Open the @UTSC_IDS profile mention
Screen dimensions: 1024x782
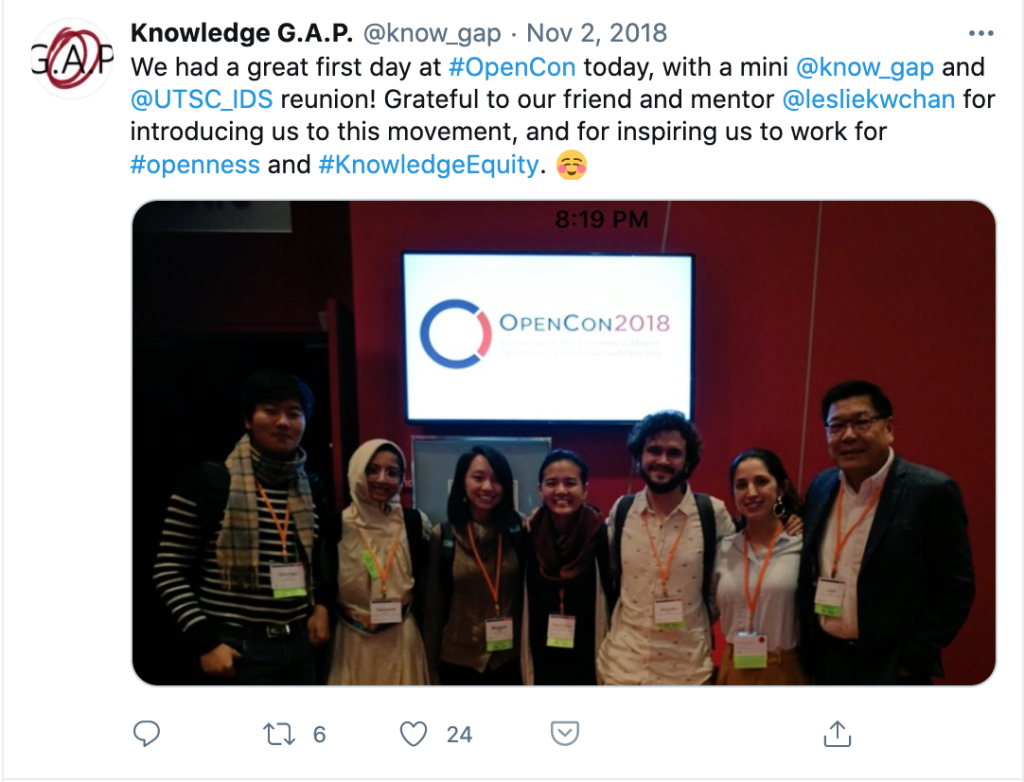201,99
